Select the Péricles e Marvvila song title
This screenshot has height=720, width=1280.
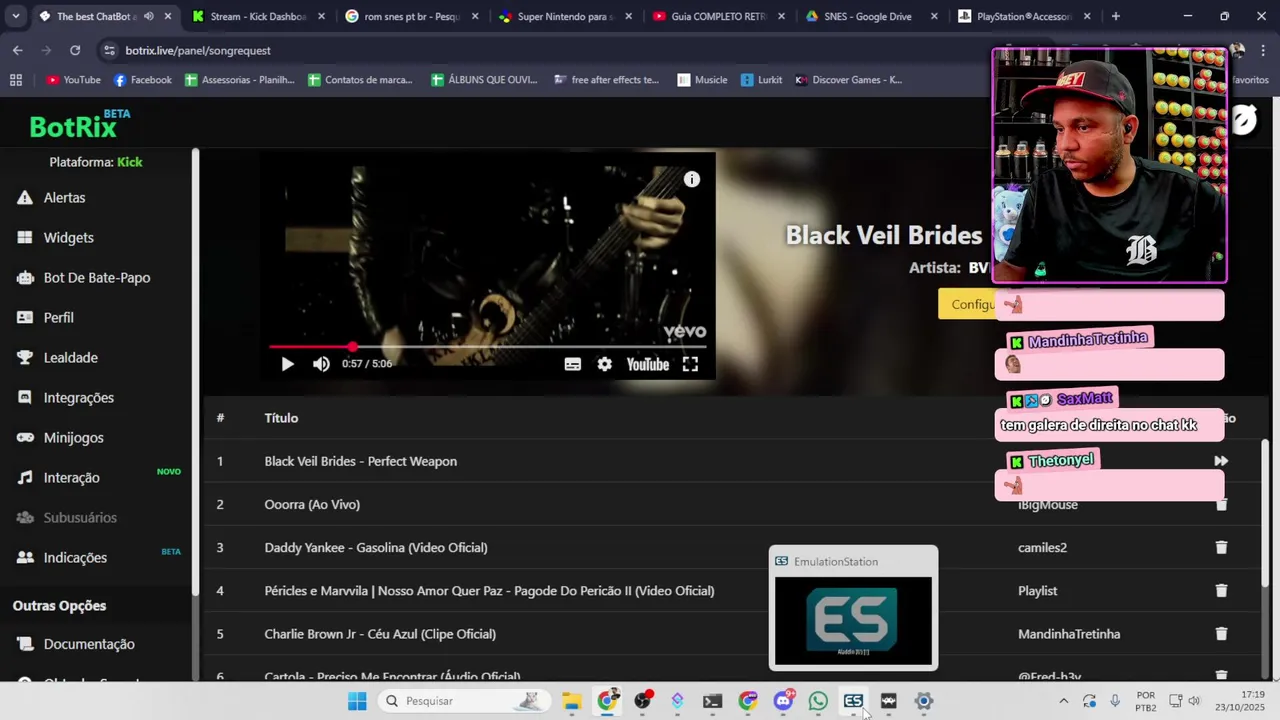pos(489,591)
